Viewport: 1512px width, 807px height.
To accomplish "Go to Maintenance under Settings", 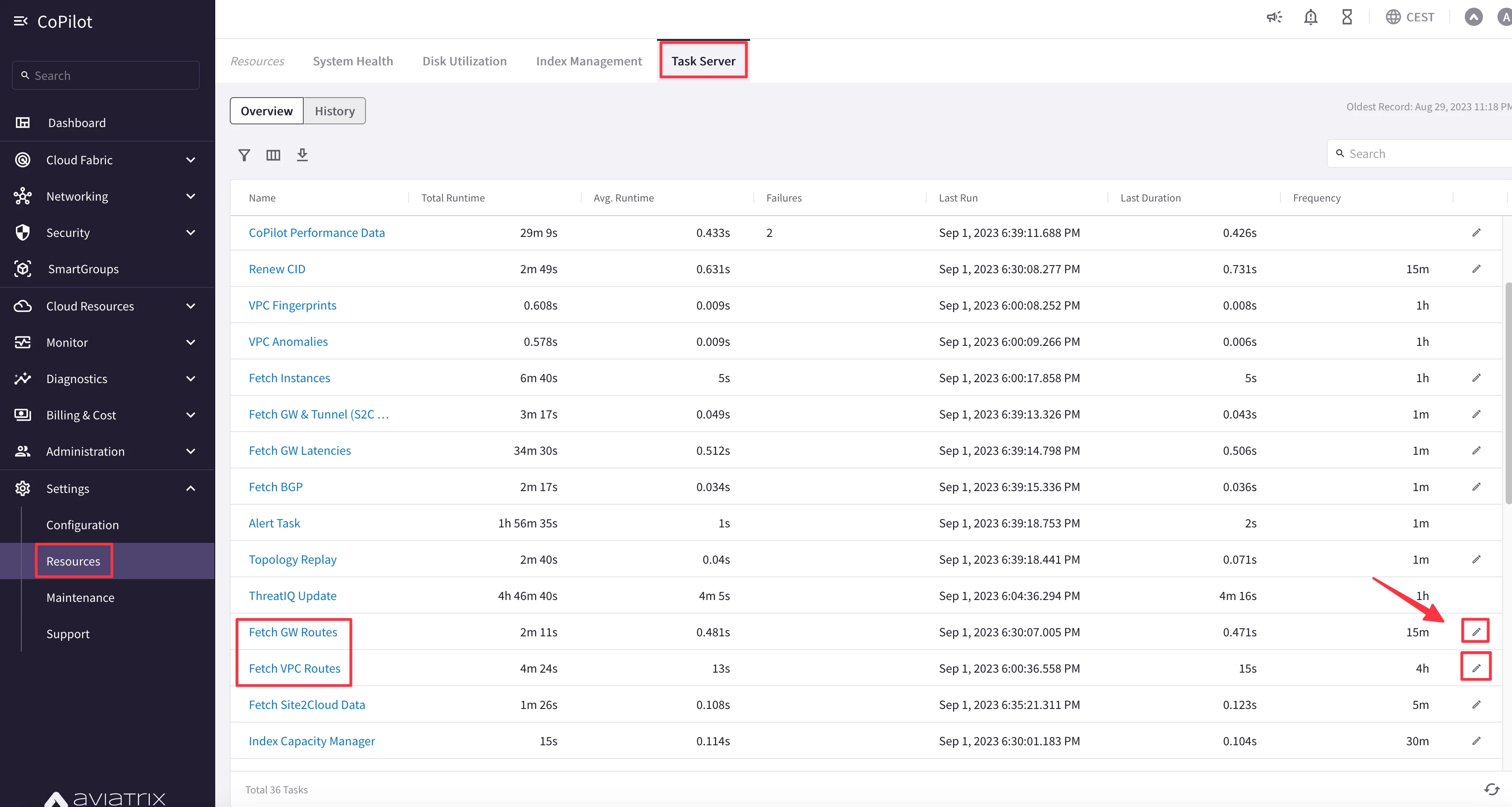I will click(80, 597).
